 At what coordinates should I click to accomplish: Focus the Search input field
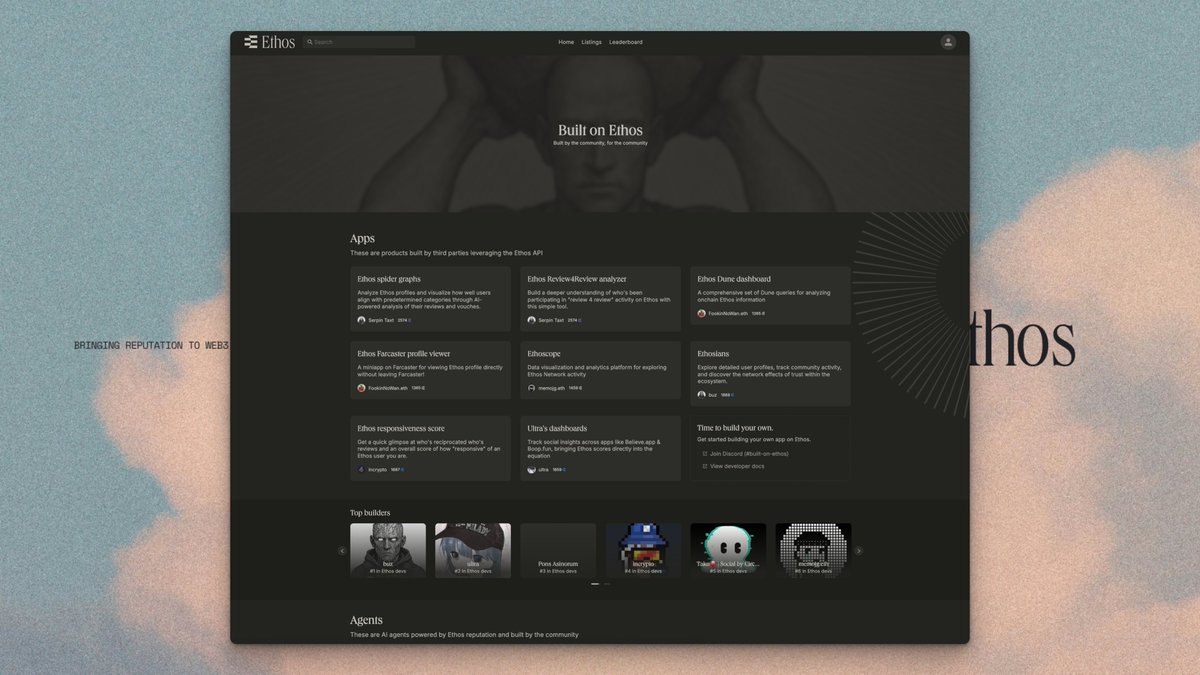click(359, 42)
